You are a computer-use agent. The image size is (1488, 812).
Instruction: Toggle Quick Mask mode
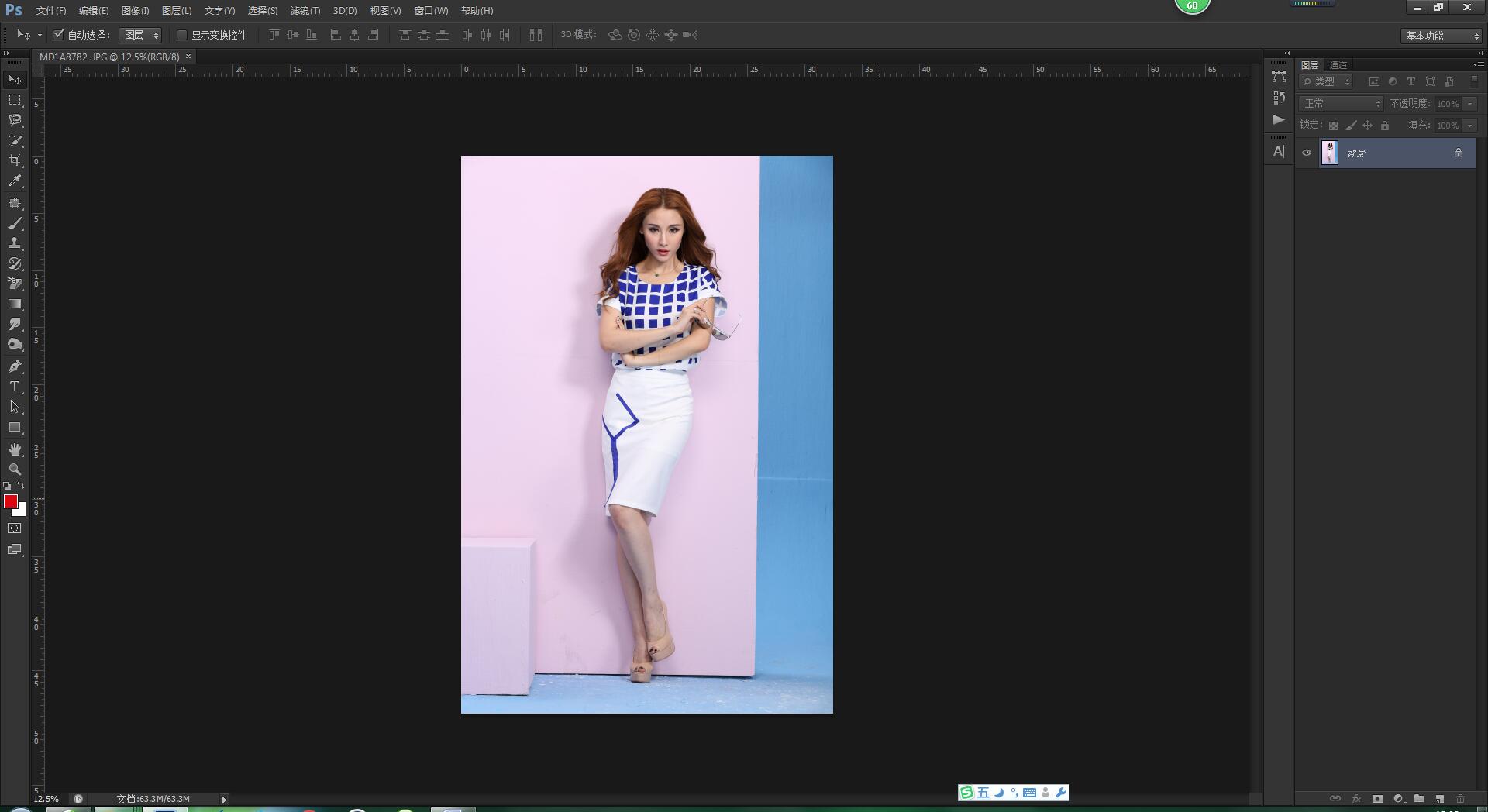[x=15, y=528]
